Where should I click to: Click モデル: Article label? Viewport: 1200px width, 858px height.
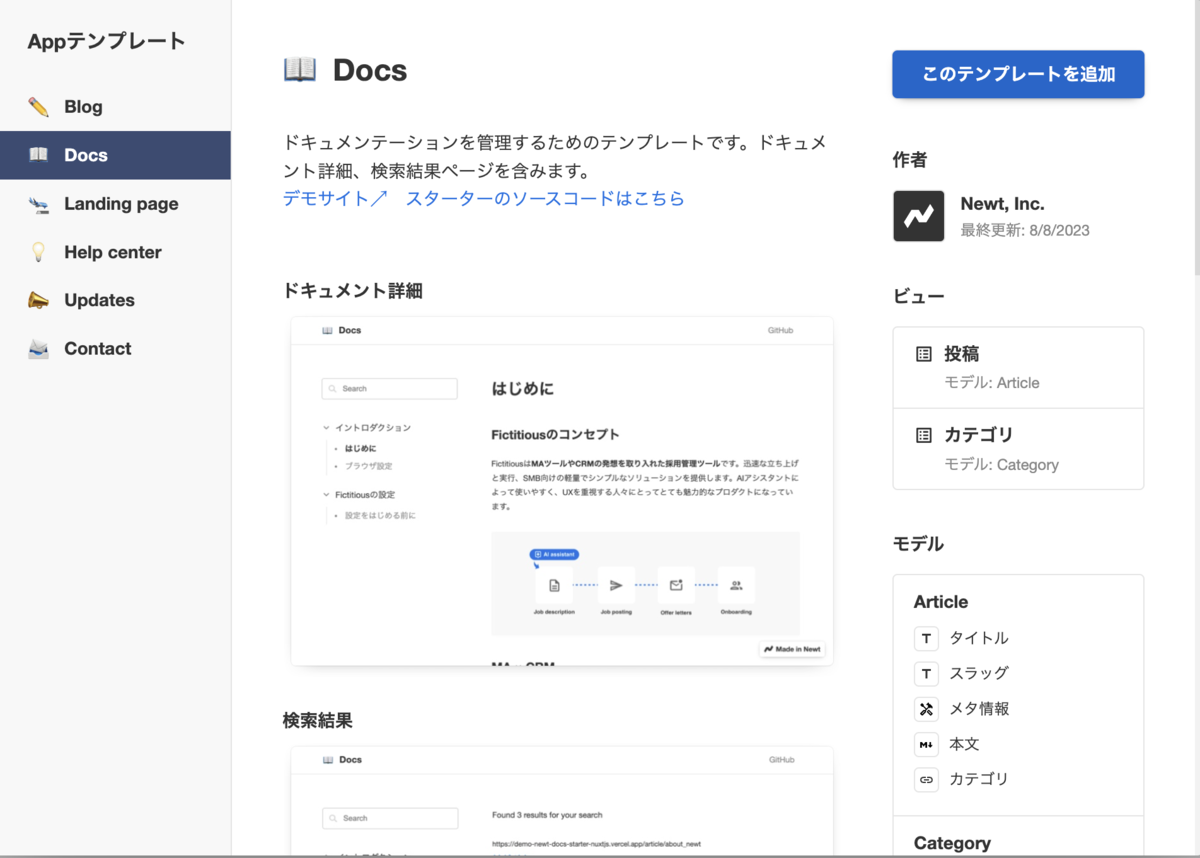click(992, 383)
